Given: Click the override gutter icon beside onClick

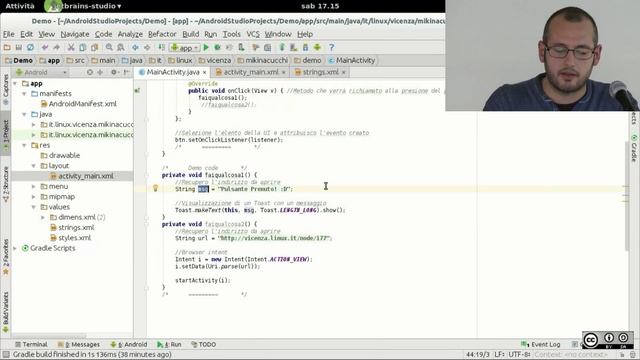Looking at the screenshot, I should (138, 90).
